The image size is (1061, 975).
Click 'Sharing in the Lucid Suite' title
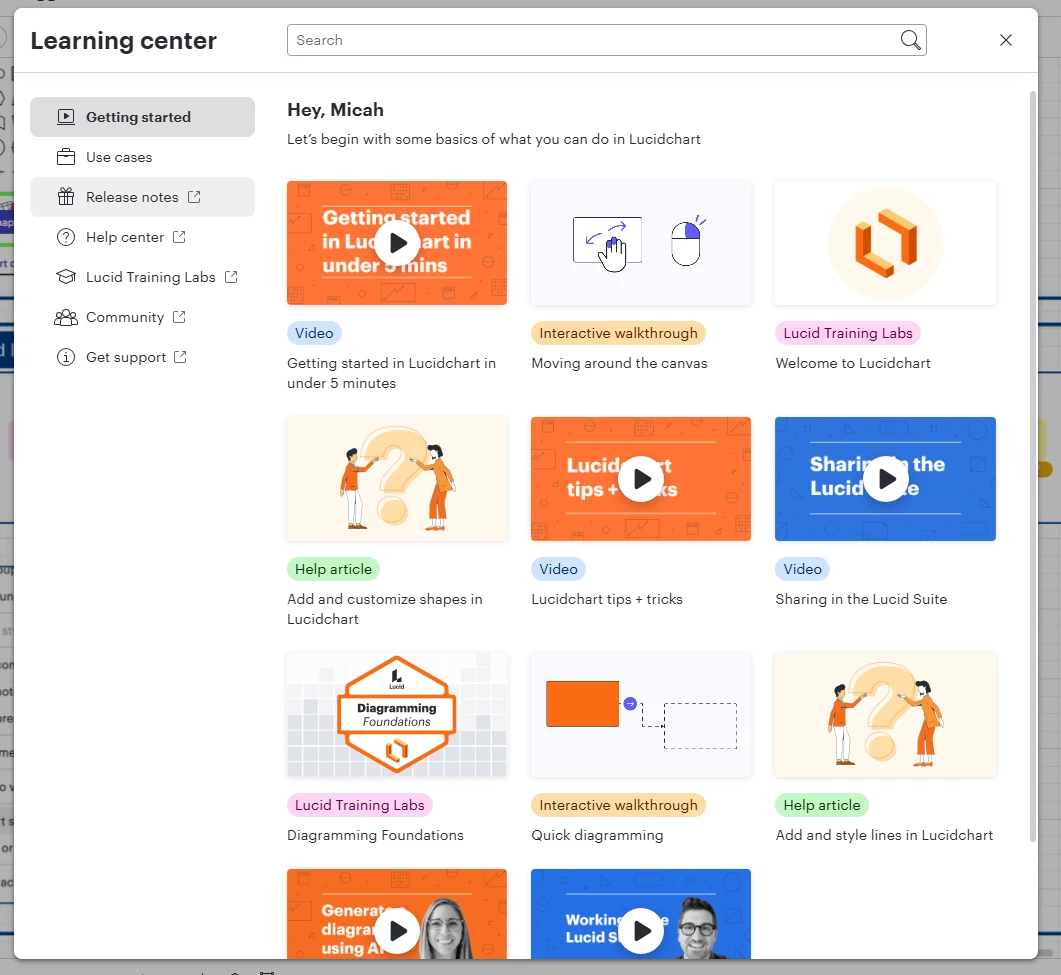[x=861, y=599]
